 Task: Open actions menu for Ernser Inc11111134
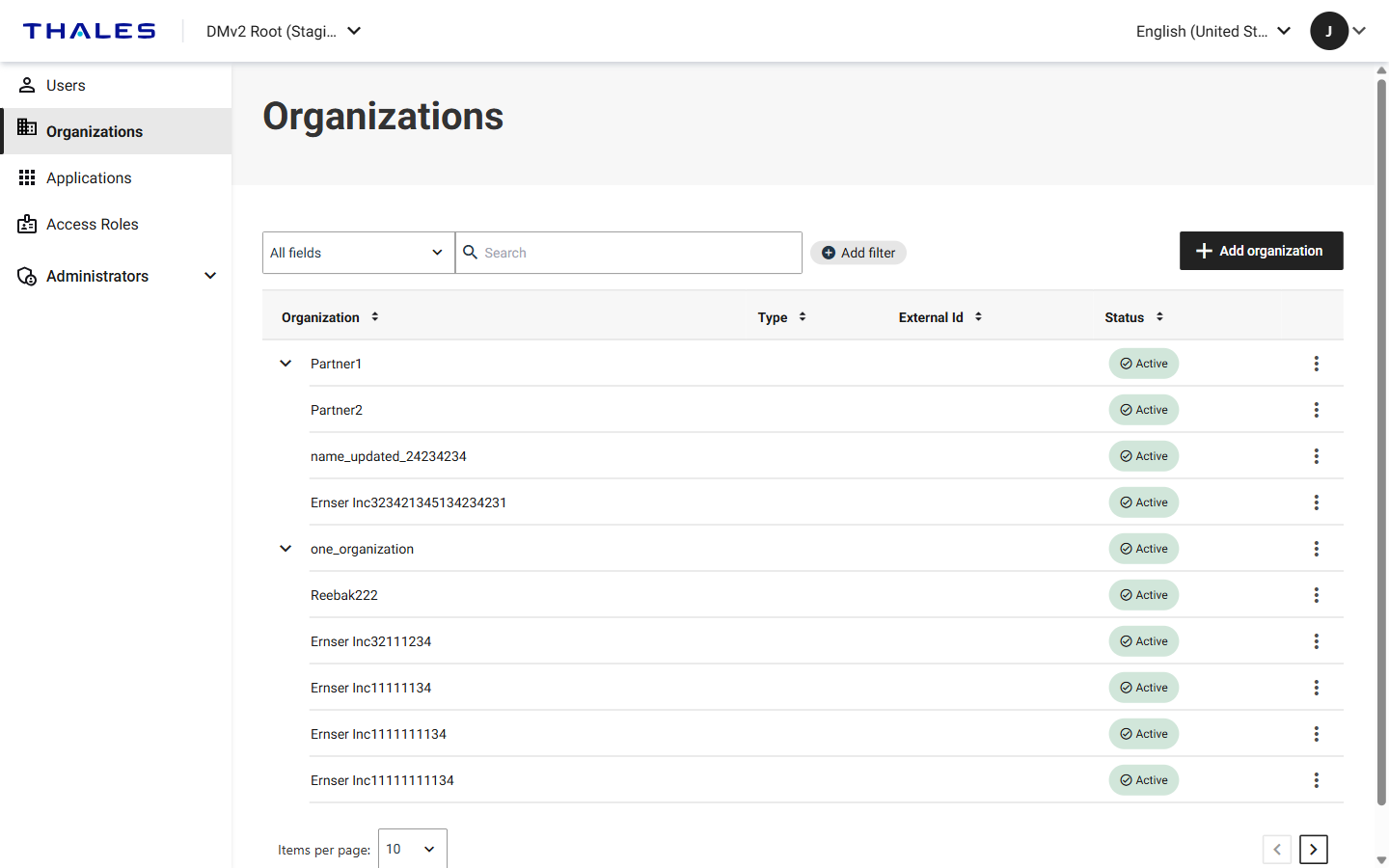coord(1316,688)
